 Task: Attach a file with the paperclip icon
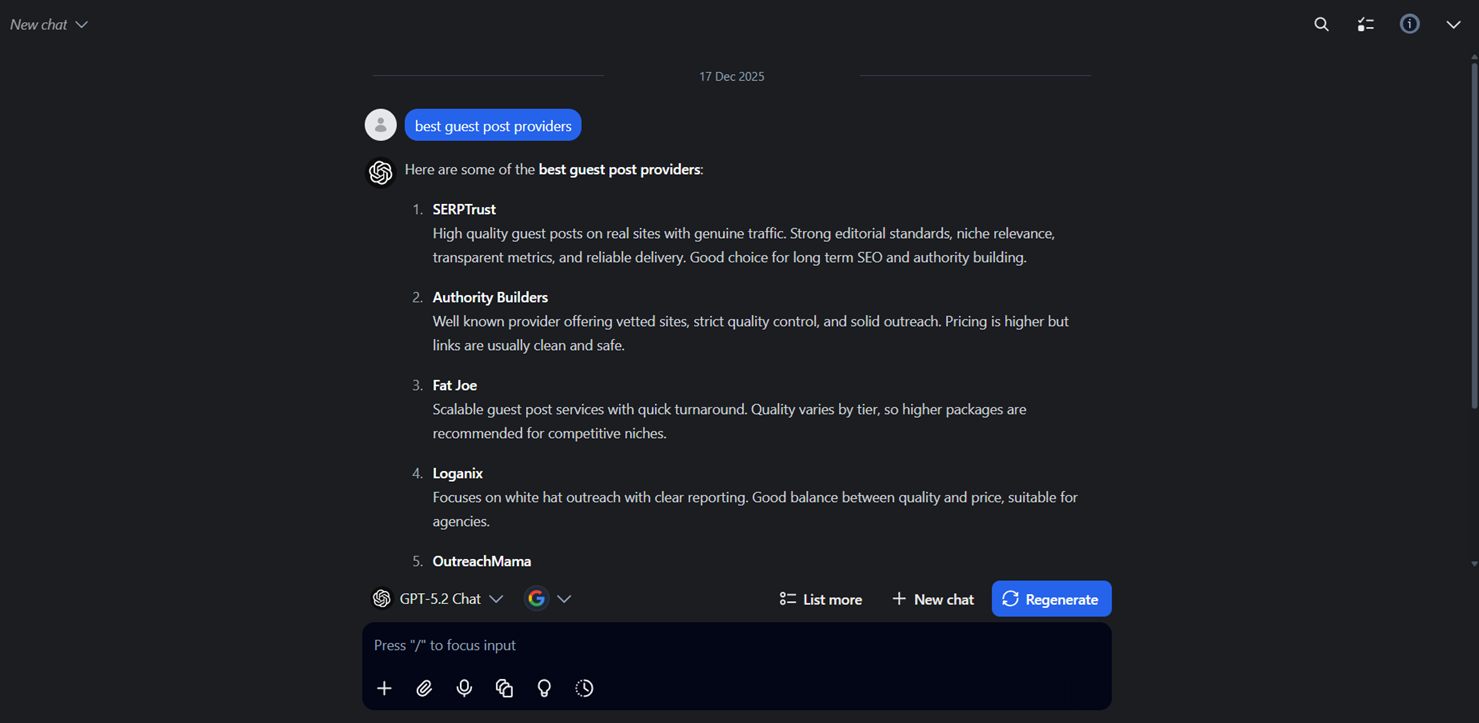(x=424, y=688)
